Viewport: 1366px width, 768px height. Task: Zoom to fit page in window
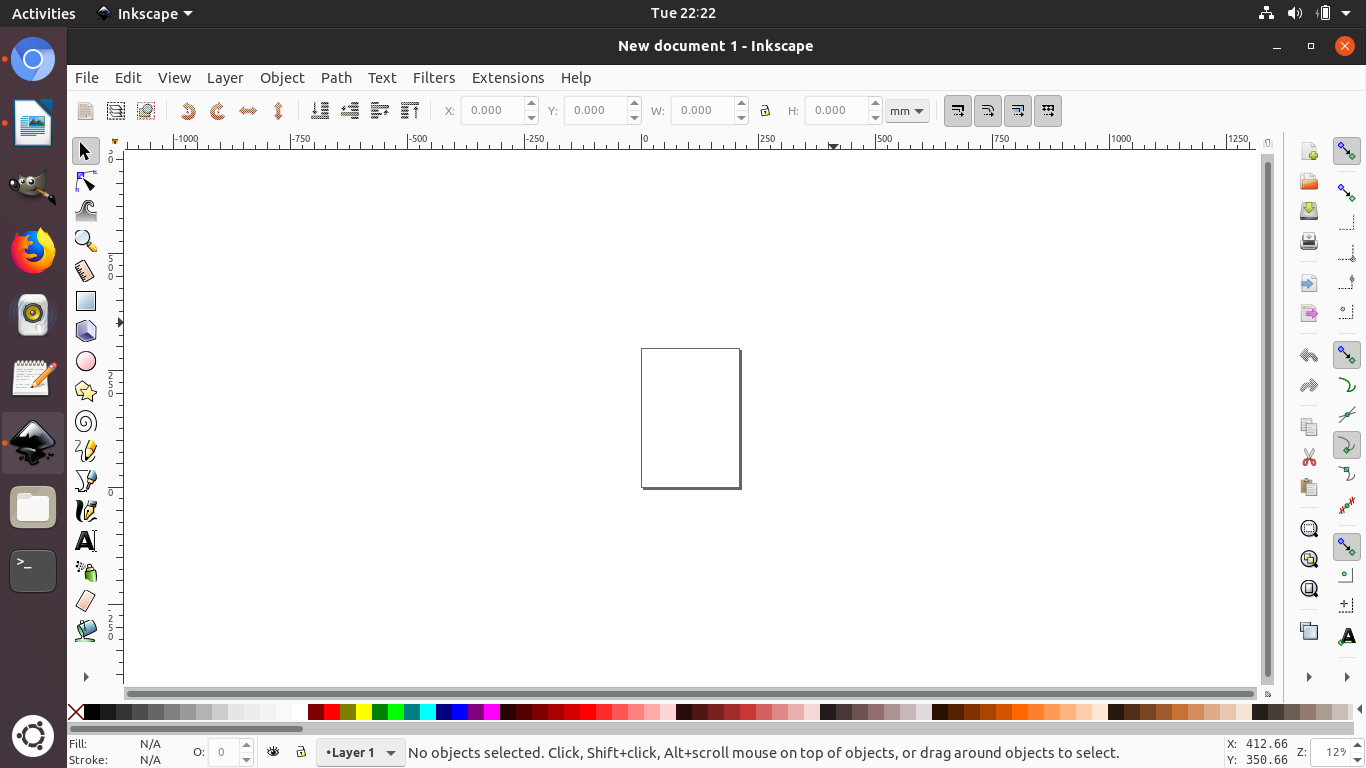coord(1309,589)
